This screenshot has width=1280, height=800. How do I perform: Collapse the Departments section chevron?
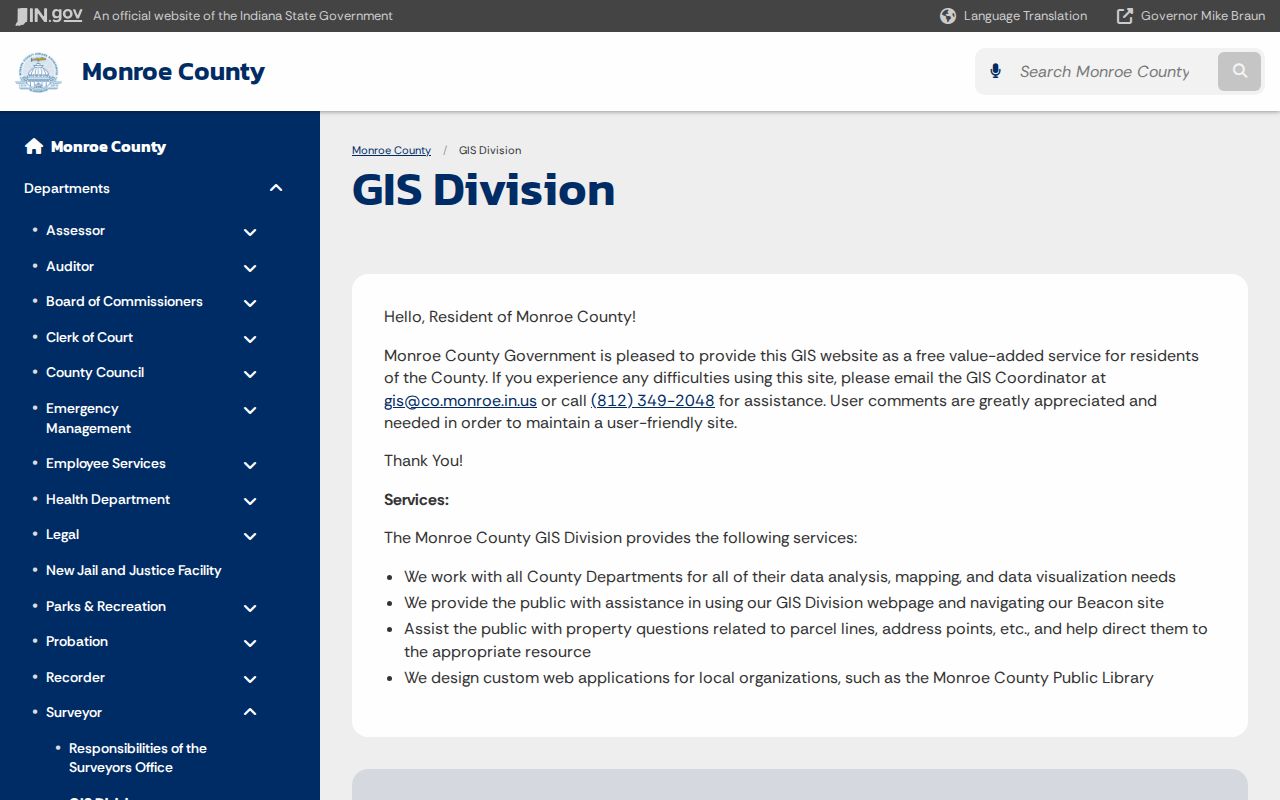(x=276, y=188)
